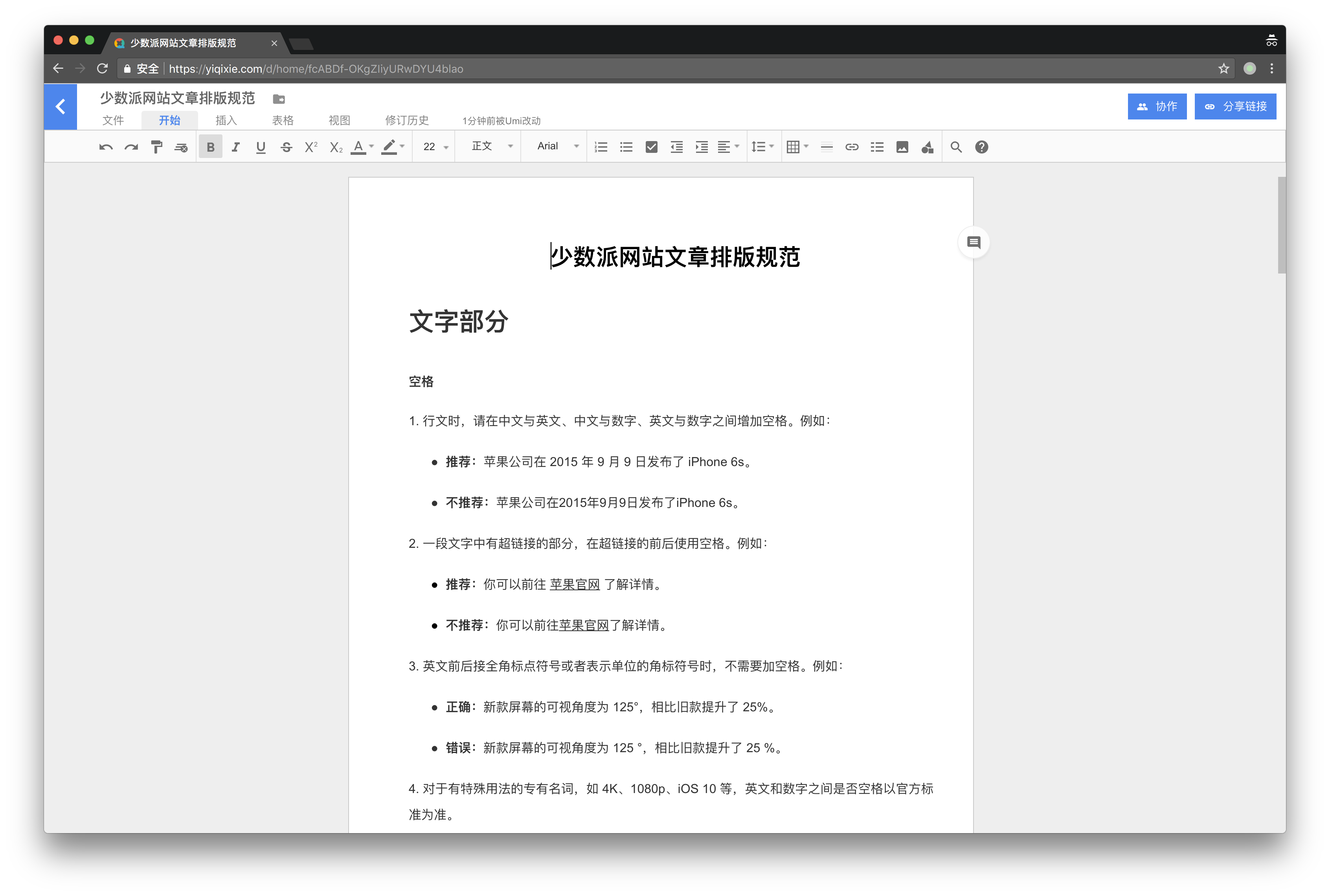Go back using the blue arrow button
The image size is (1330, 896).
61,106
